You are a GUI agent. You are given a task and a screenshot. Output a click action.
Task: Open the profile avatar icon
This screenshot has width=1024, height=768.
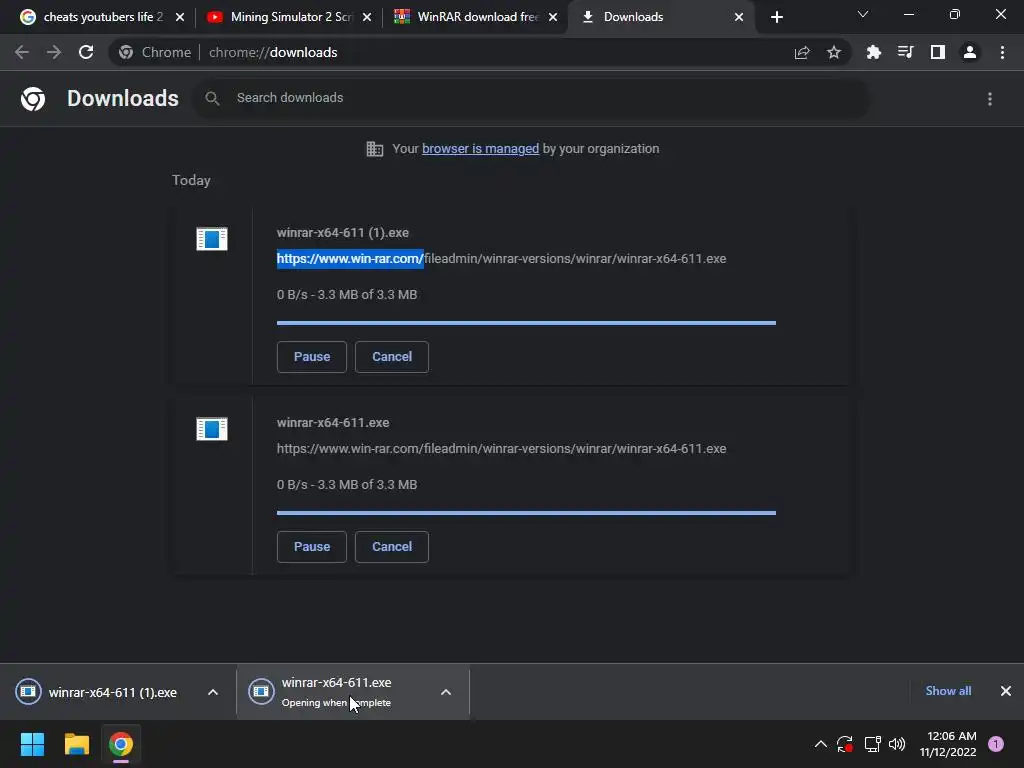click(x=970, y=52)
